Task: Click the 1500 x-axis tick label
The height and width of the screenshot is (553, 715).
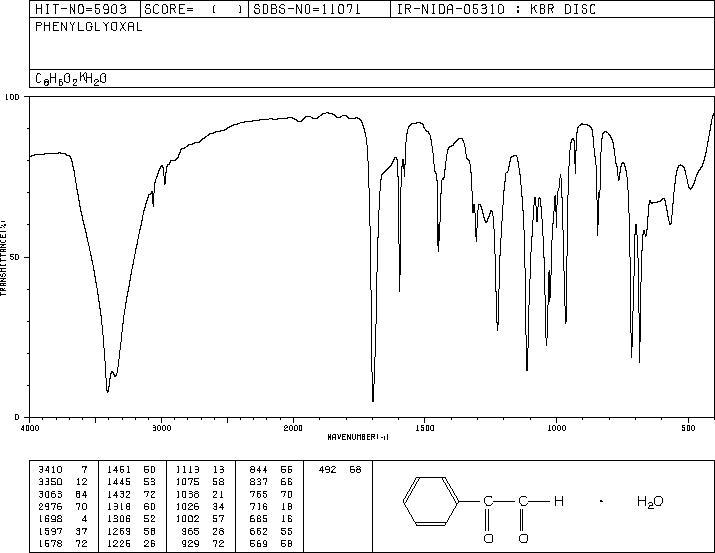Action: [425, 428]
